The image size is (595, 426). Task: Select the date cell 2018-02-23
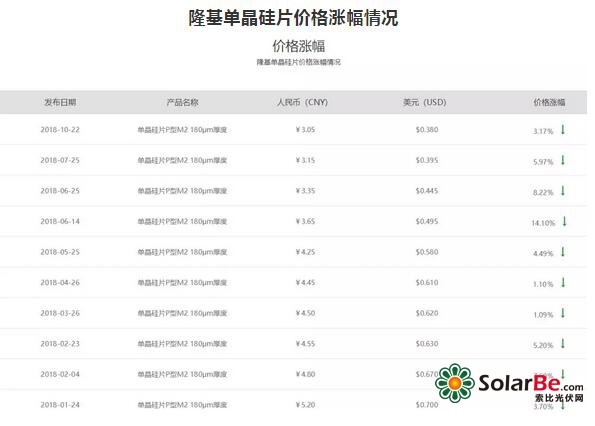pos(60,344)
